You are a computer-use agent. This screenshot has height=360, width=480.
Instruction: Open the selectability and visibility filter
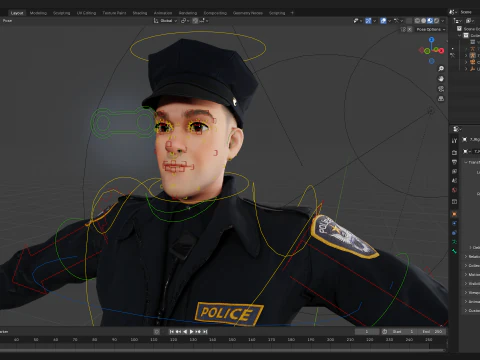click(x=358, y=21)
